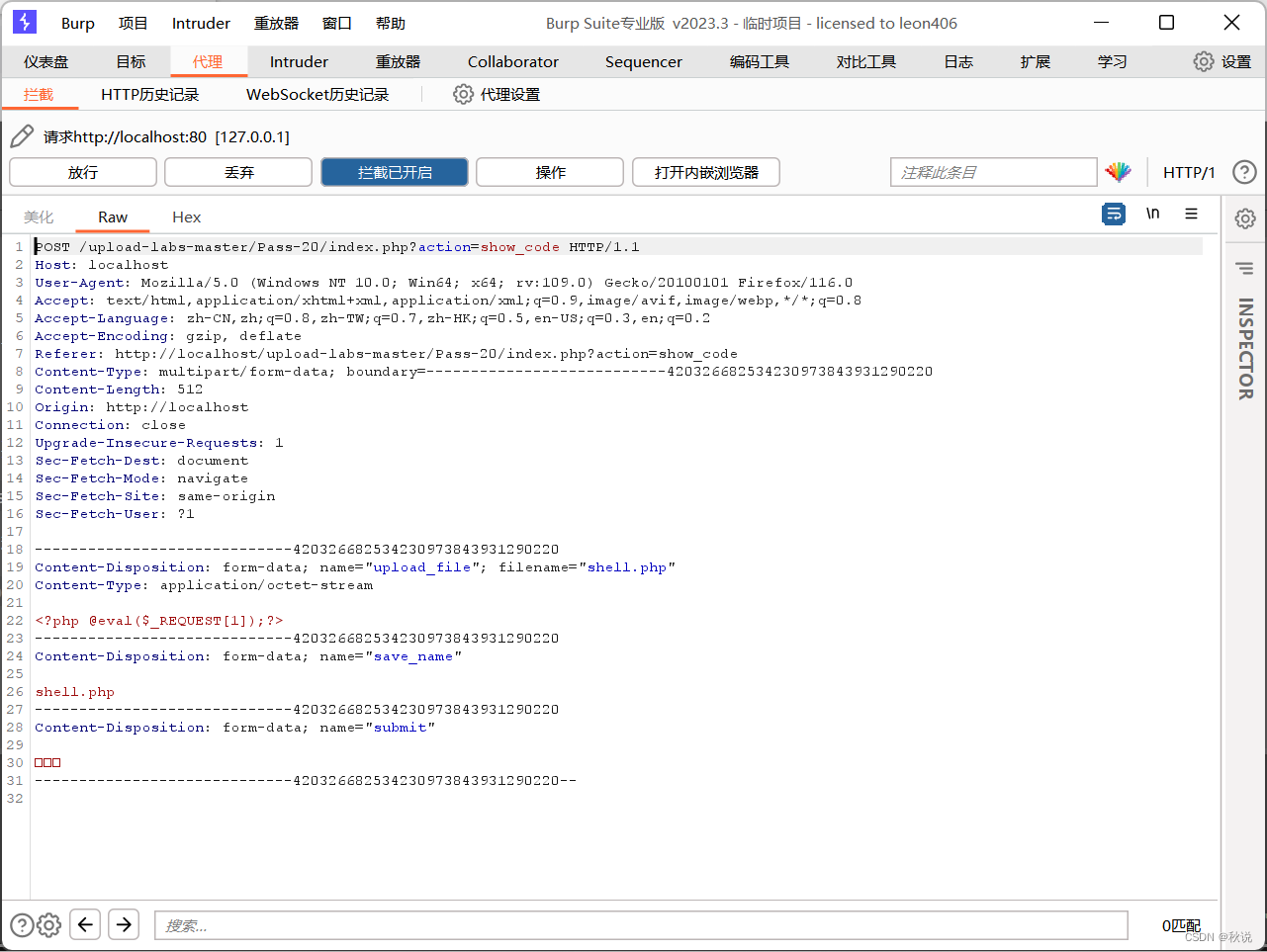1267x952 pixels.
Task: Open the message editor hamburger menu
Action: pyautogui.click(x=1191, y=214)
